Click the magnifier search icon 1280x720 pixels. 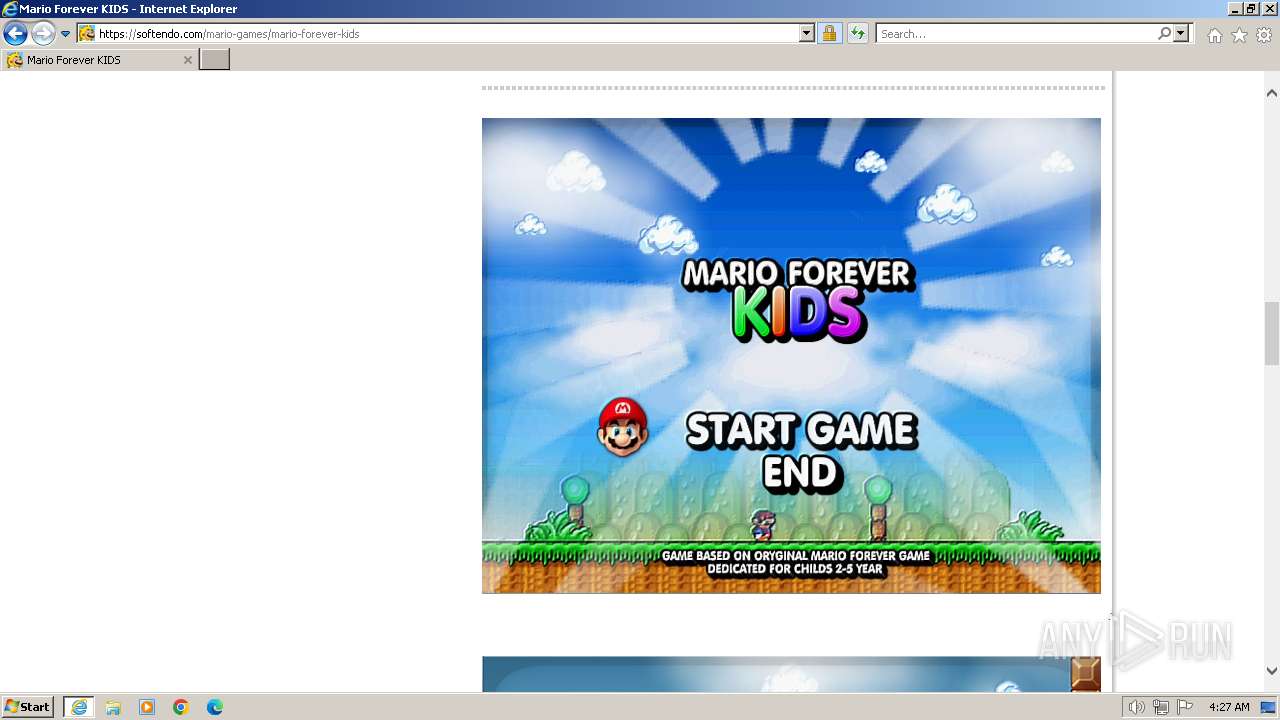coord(1164,34)
